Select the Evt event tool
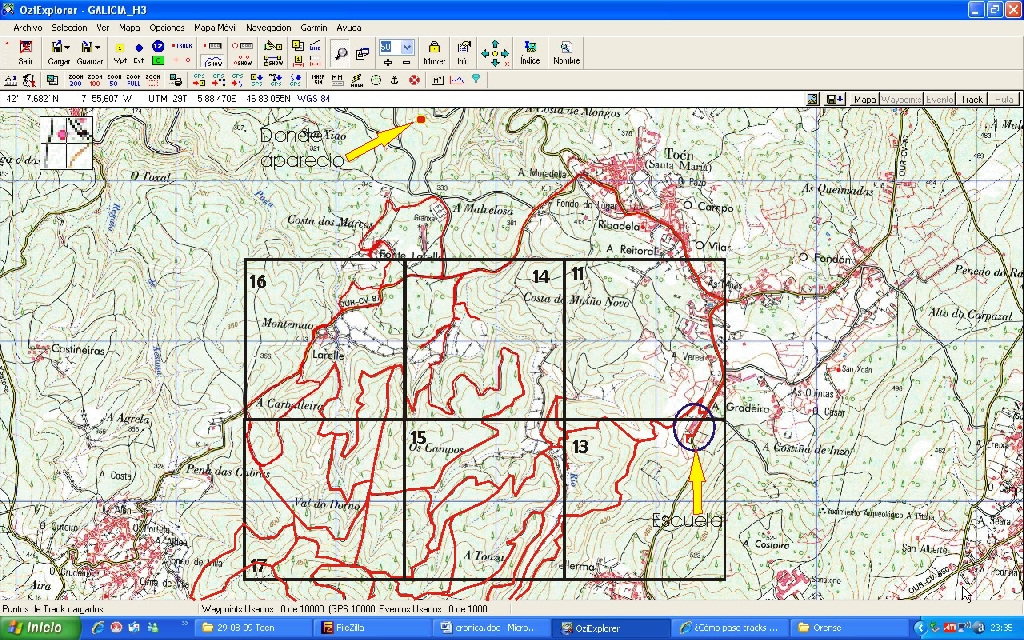 [x=138, y=52]
